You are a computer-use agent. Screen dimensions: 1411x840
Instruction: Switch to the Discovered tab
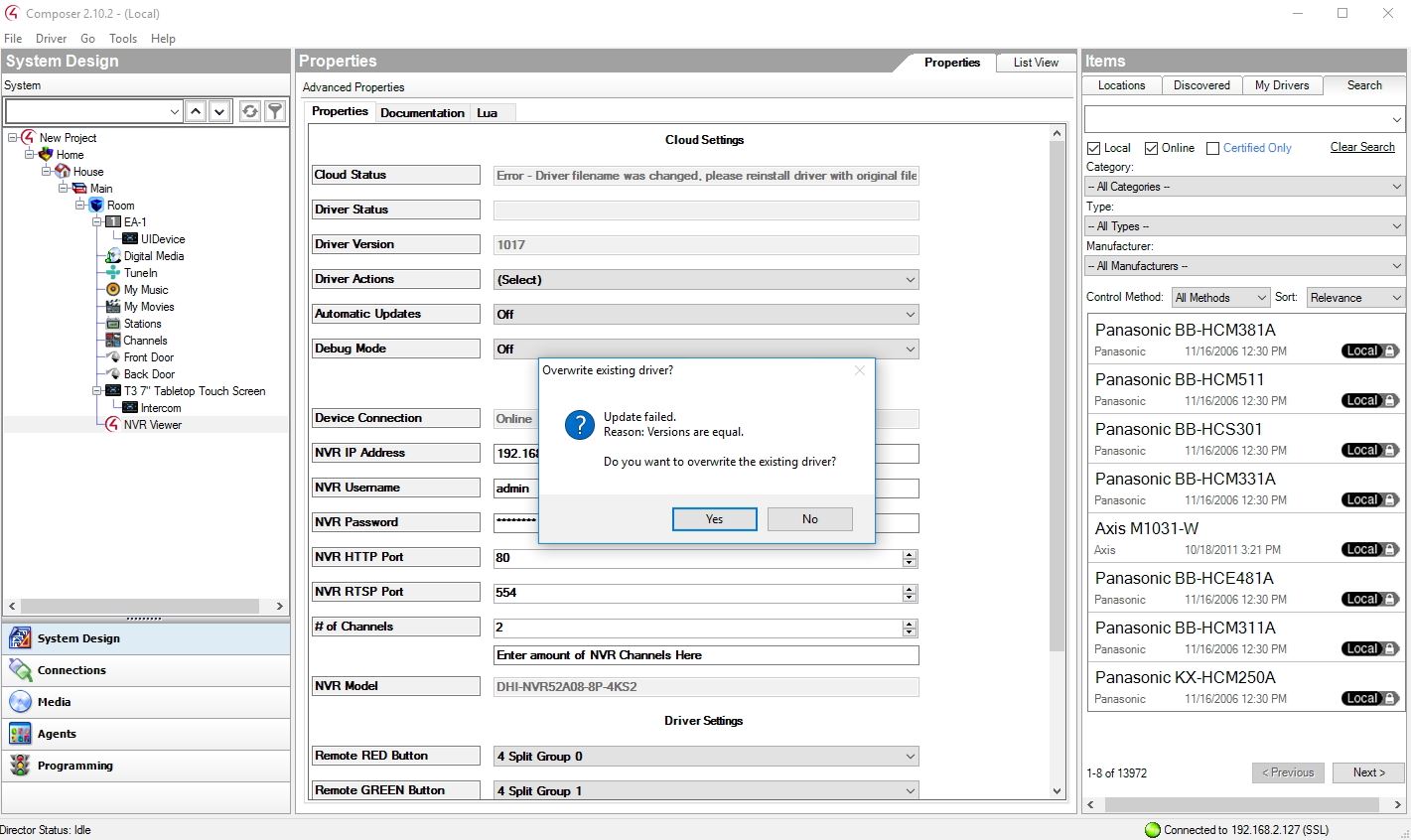(x=1201, y=85)
